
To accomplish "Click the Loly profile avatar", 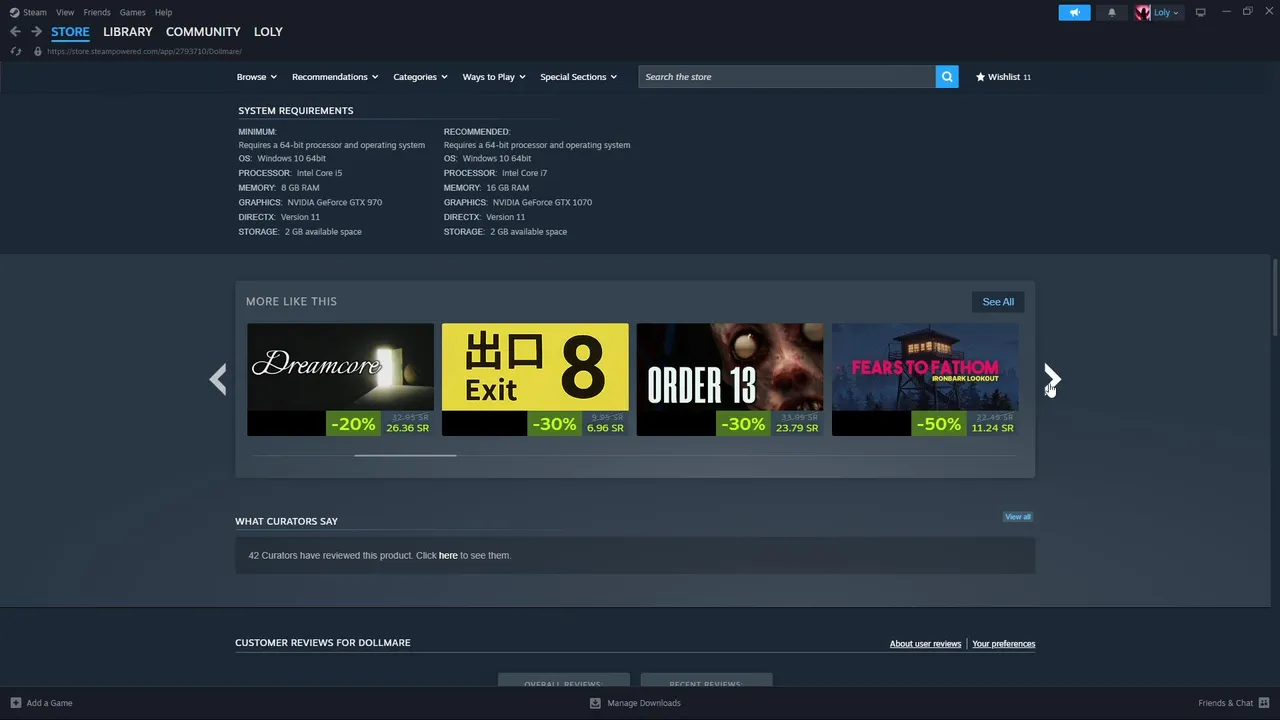I will tap(1143, 12).
